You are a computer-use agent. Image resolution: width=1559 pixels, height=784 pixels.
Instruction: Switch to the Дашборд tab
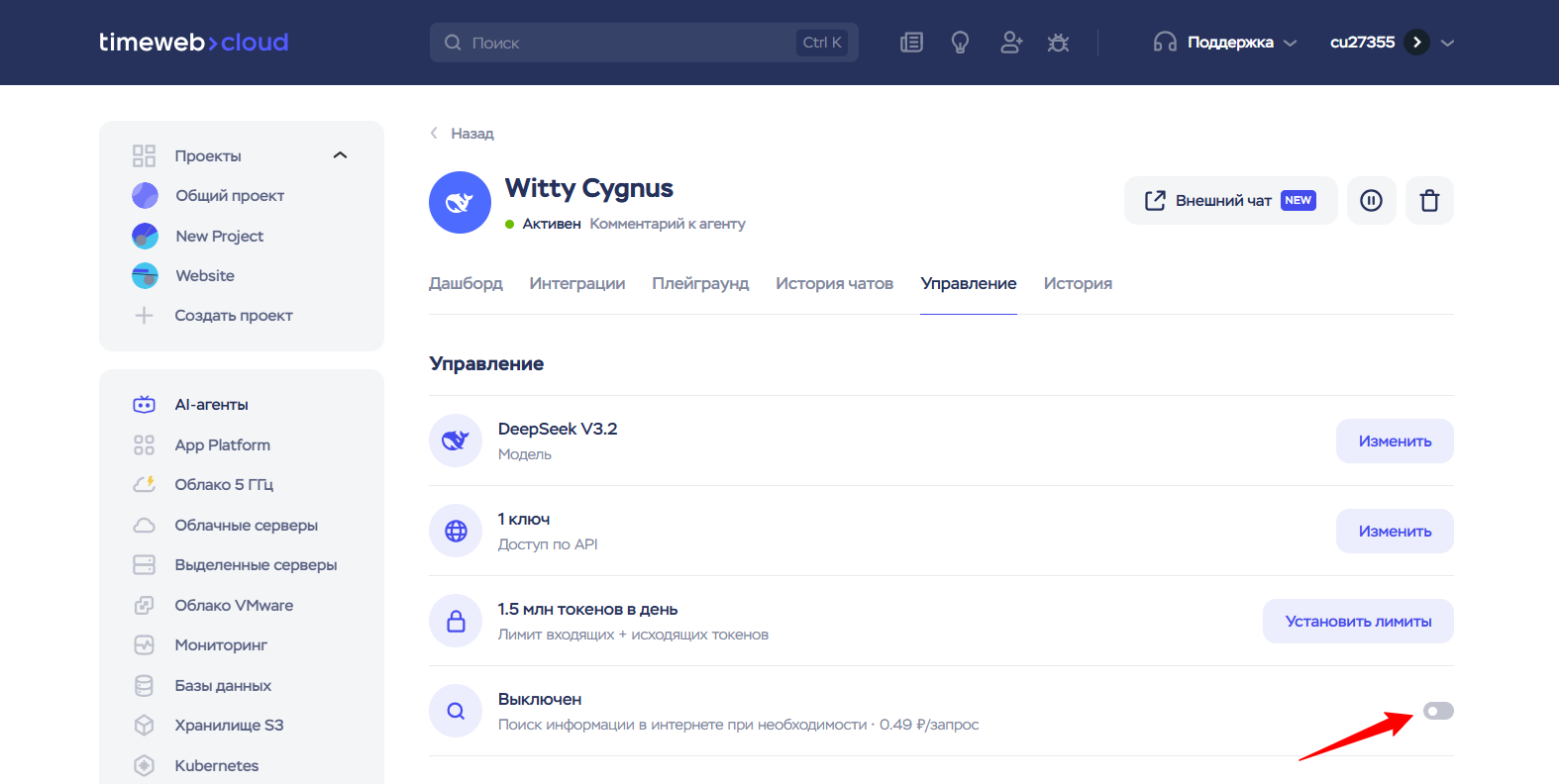(x=466, y=283)
